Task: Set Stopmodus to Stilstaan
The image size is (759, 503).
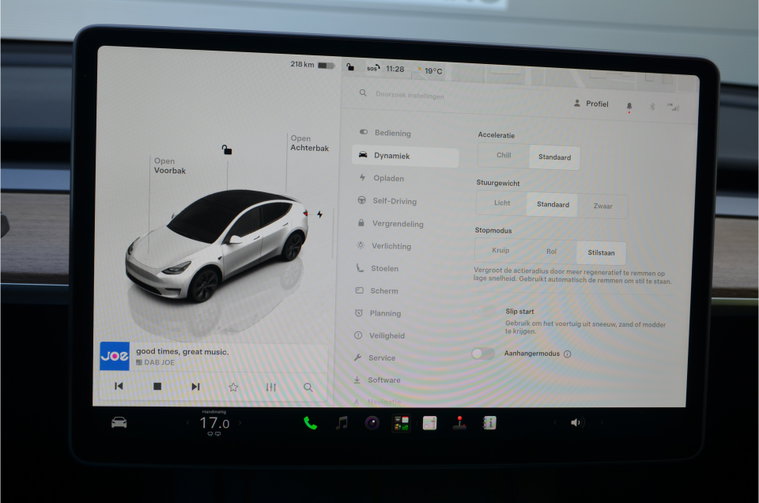Action: [601, 253]
